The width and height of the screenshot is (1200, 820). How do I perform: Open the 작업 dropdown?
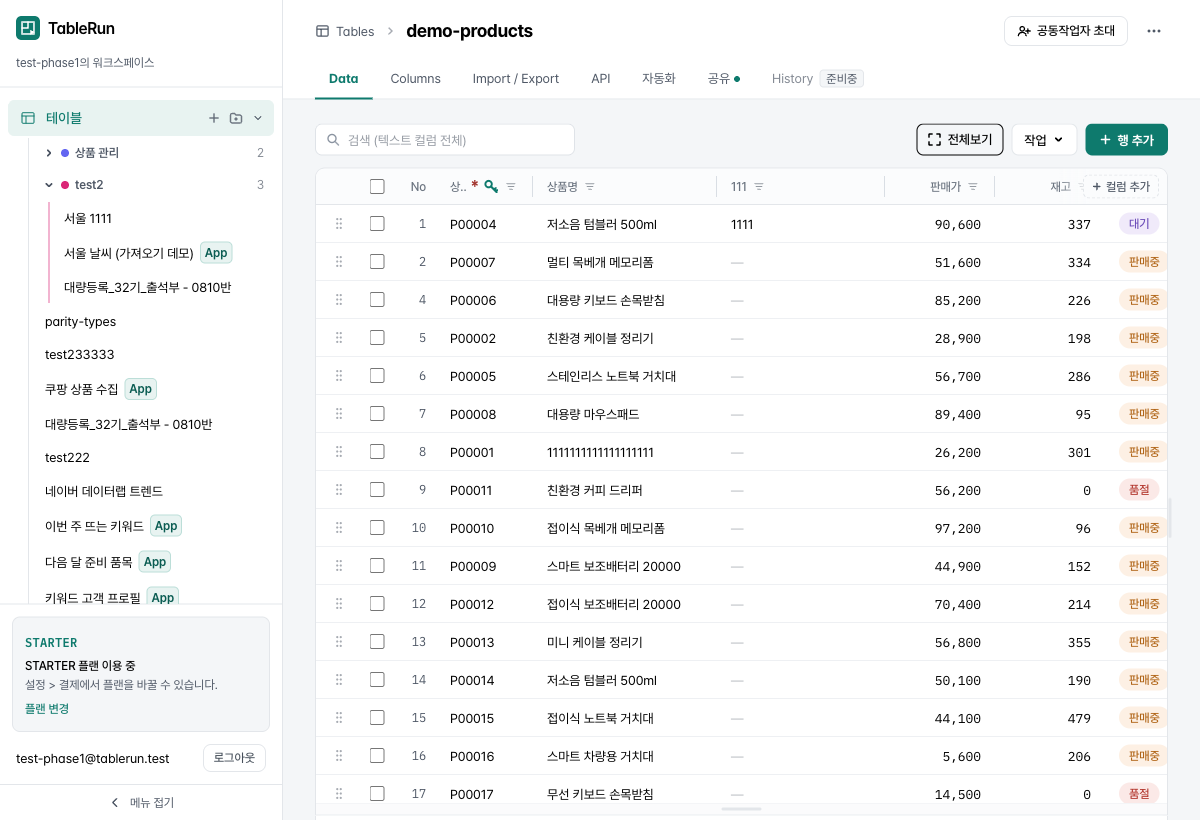click(1044, 140)
